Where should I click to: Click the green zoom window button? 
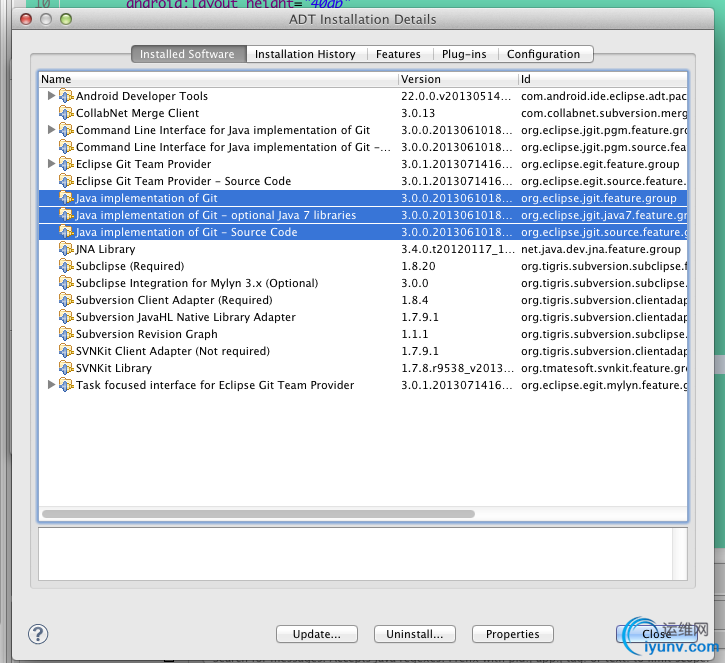point(66,19)
